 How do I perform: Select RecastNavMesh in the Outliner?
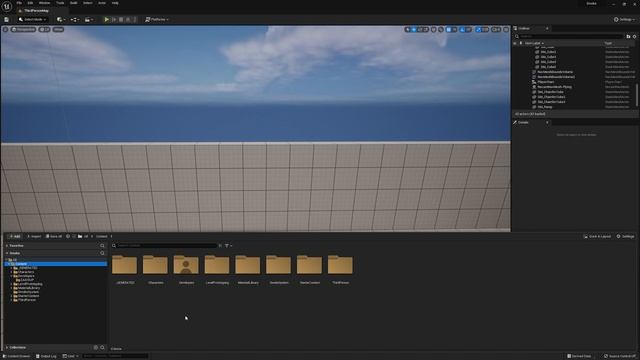click(x=554, y=87)
